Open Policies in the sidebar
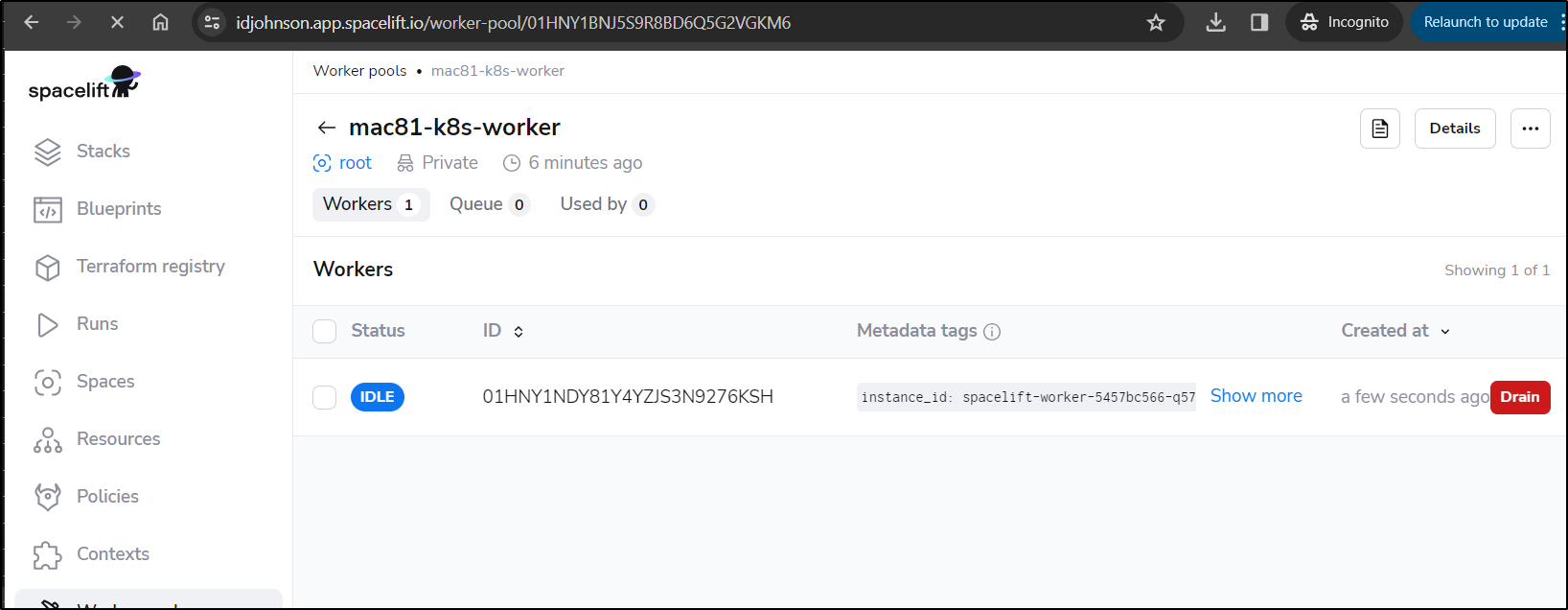This screenshot has width=1568, height=610. pos(107,496)
